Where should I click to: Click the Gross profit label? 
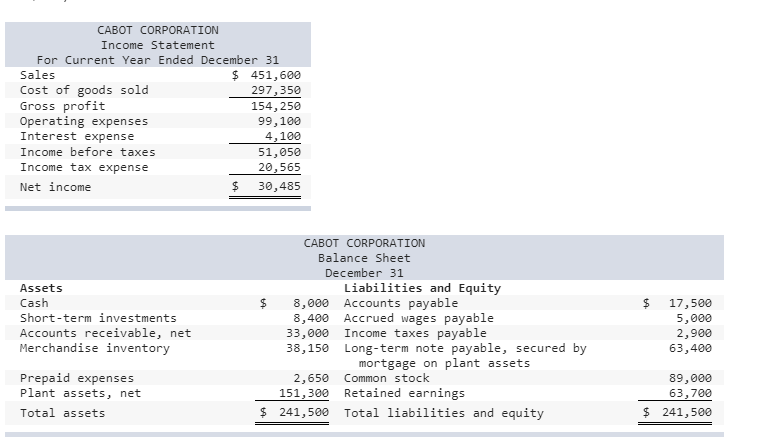coord(62,106)
